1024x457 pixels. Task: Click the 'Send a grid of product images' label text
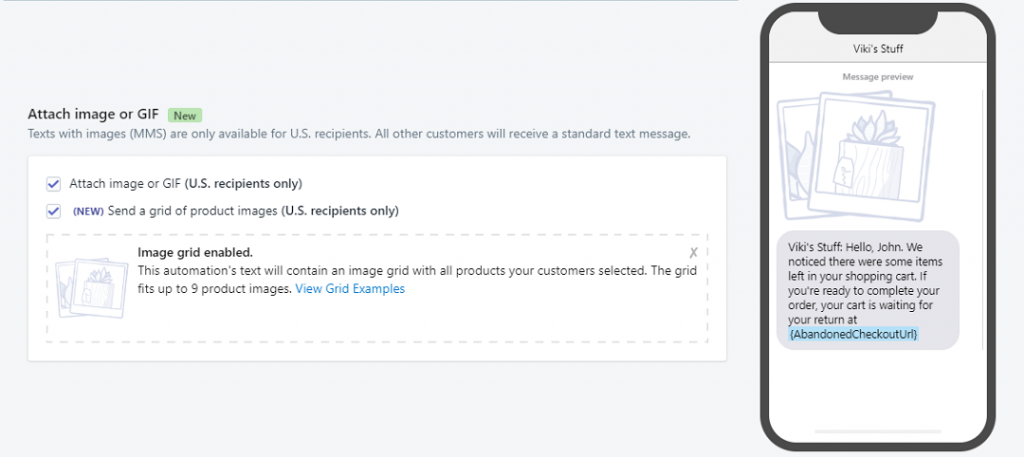pos(190,211)
